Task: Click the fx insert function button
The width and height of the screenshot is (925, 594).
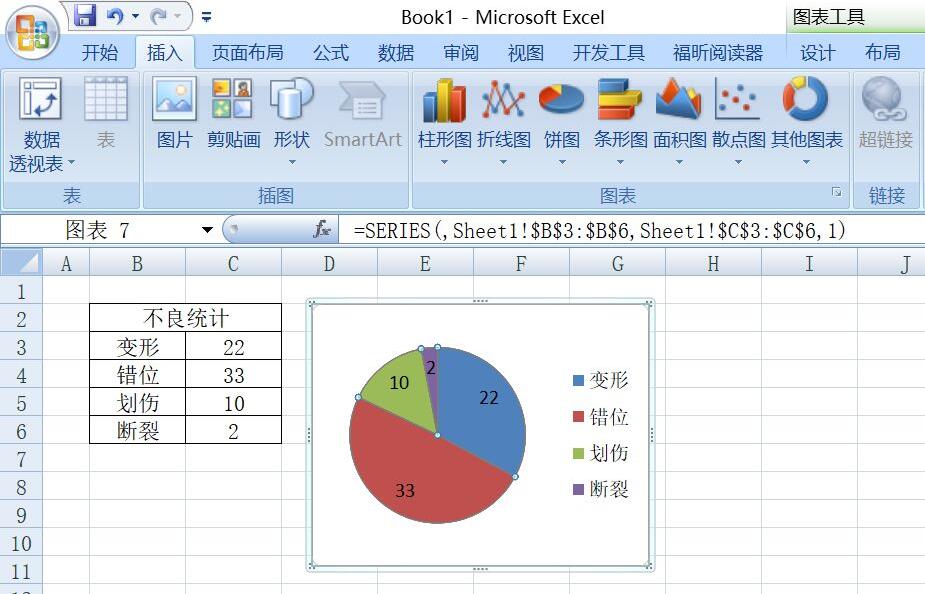Action: point(322,229)
